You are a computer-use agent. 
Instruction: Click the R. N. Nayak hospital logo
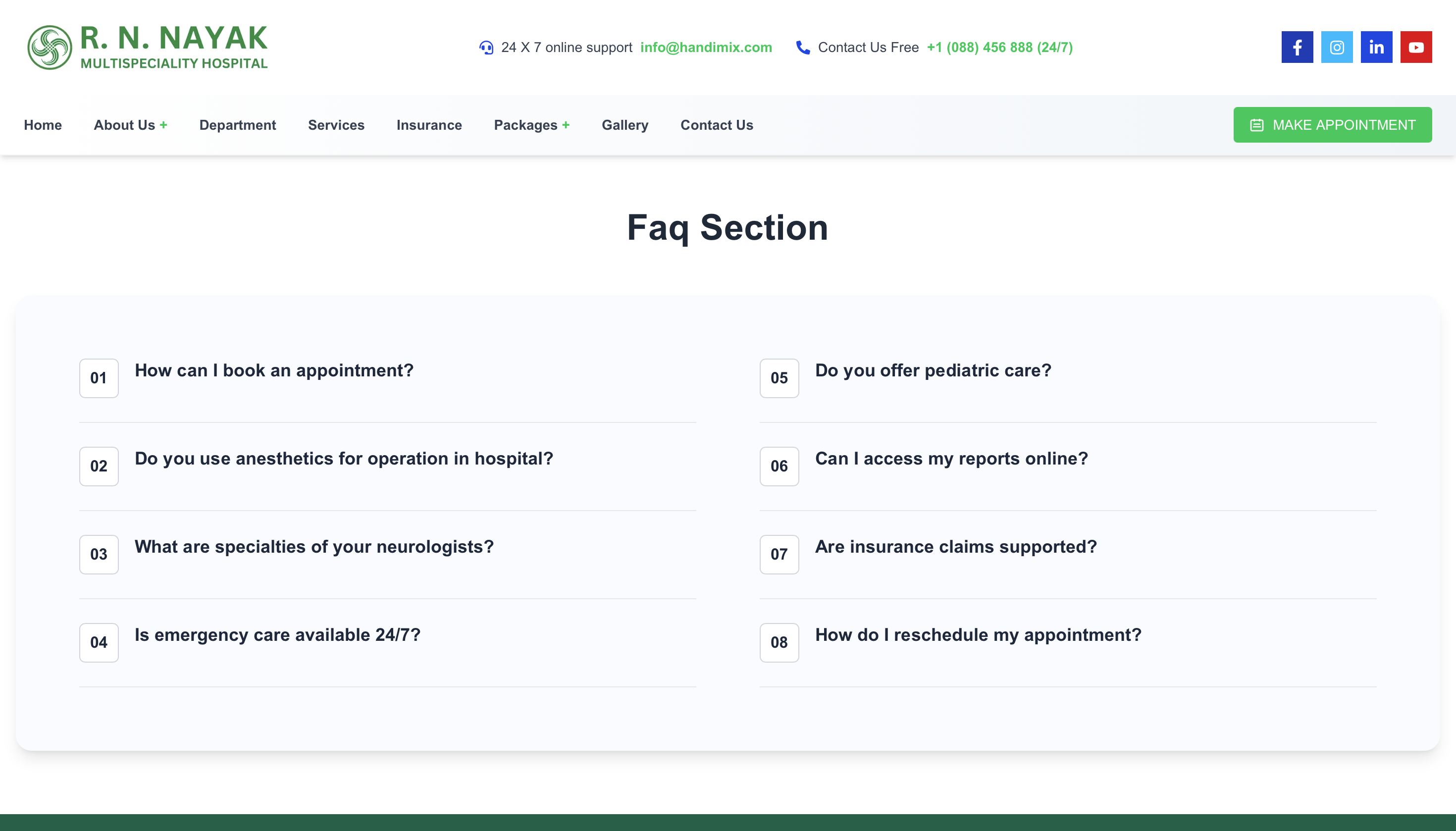147,48
